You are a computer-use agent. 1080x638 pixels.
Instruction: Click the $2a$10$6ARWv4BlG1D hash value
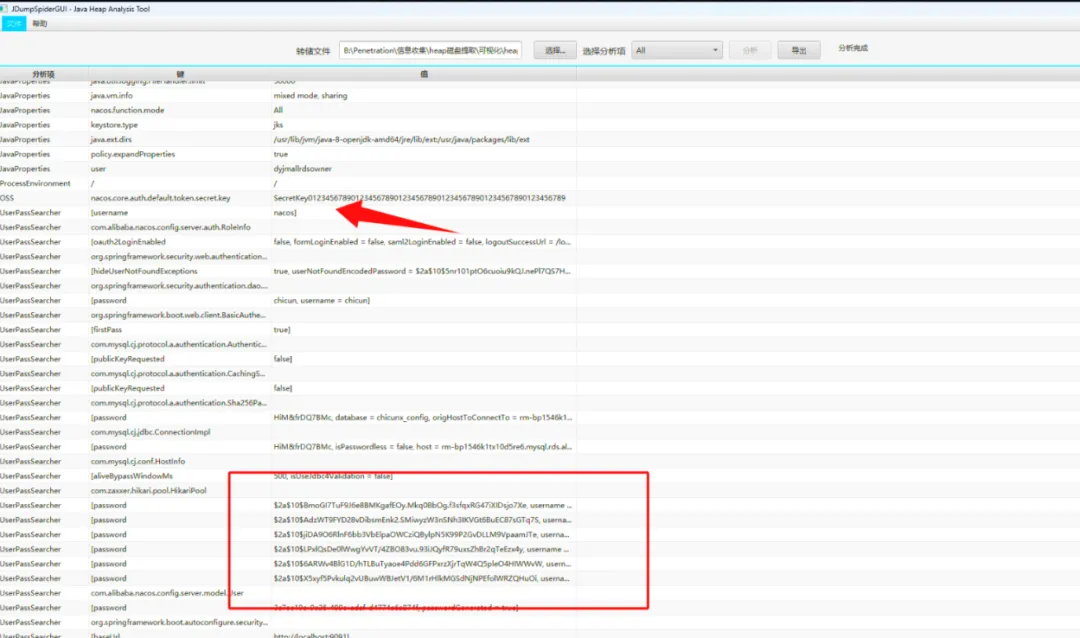[x=422, y=564]
